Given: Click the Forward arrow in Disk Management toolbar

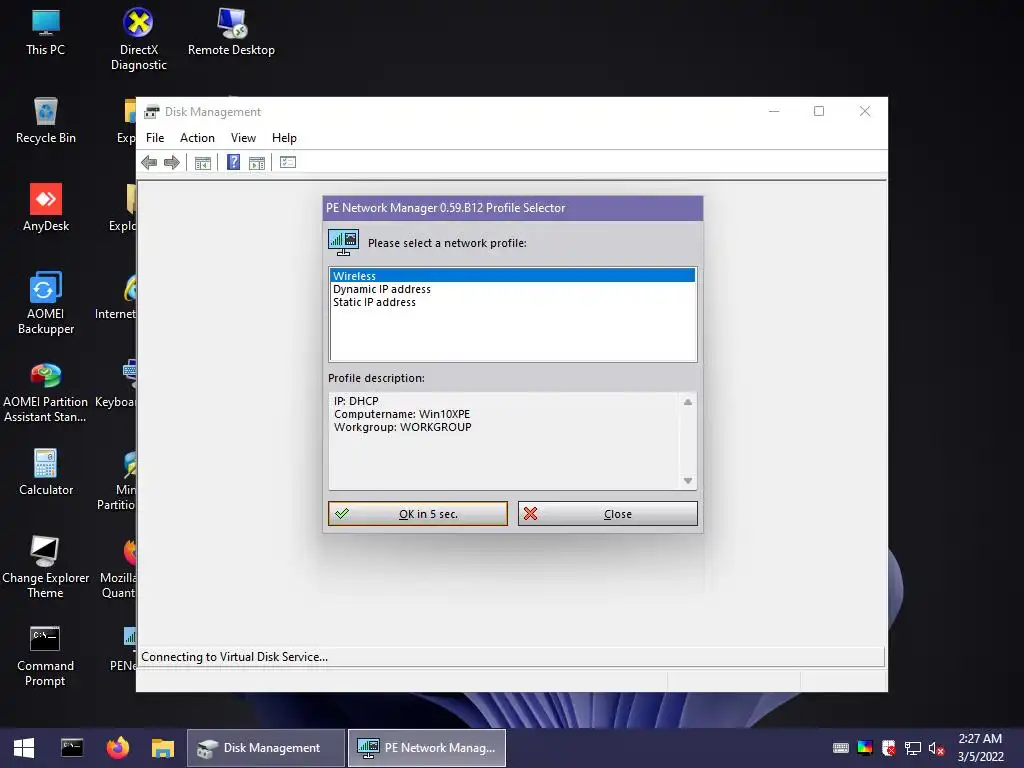Looking at the screenshot, I should click(172, 163).
